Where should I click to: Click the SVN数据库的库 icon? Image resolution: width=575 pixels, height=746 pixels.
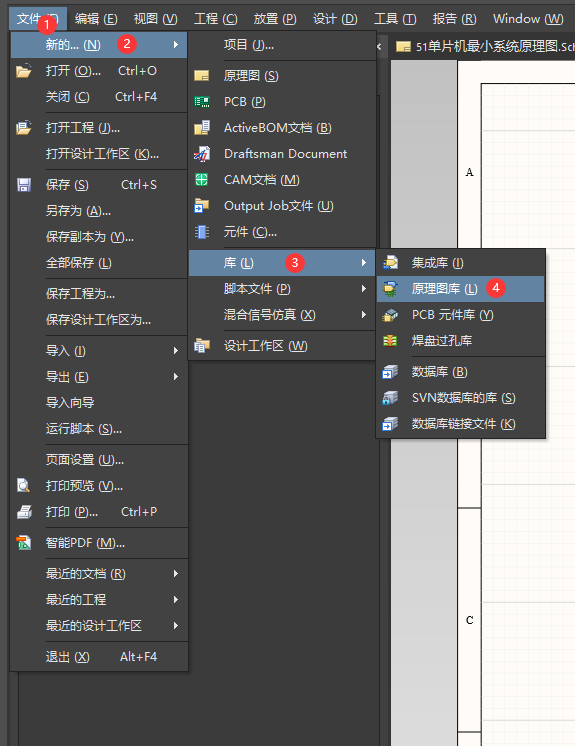point(390,398)
